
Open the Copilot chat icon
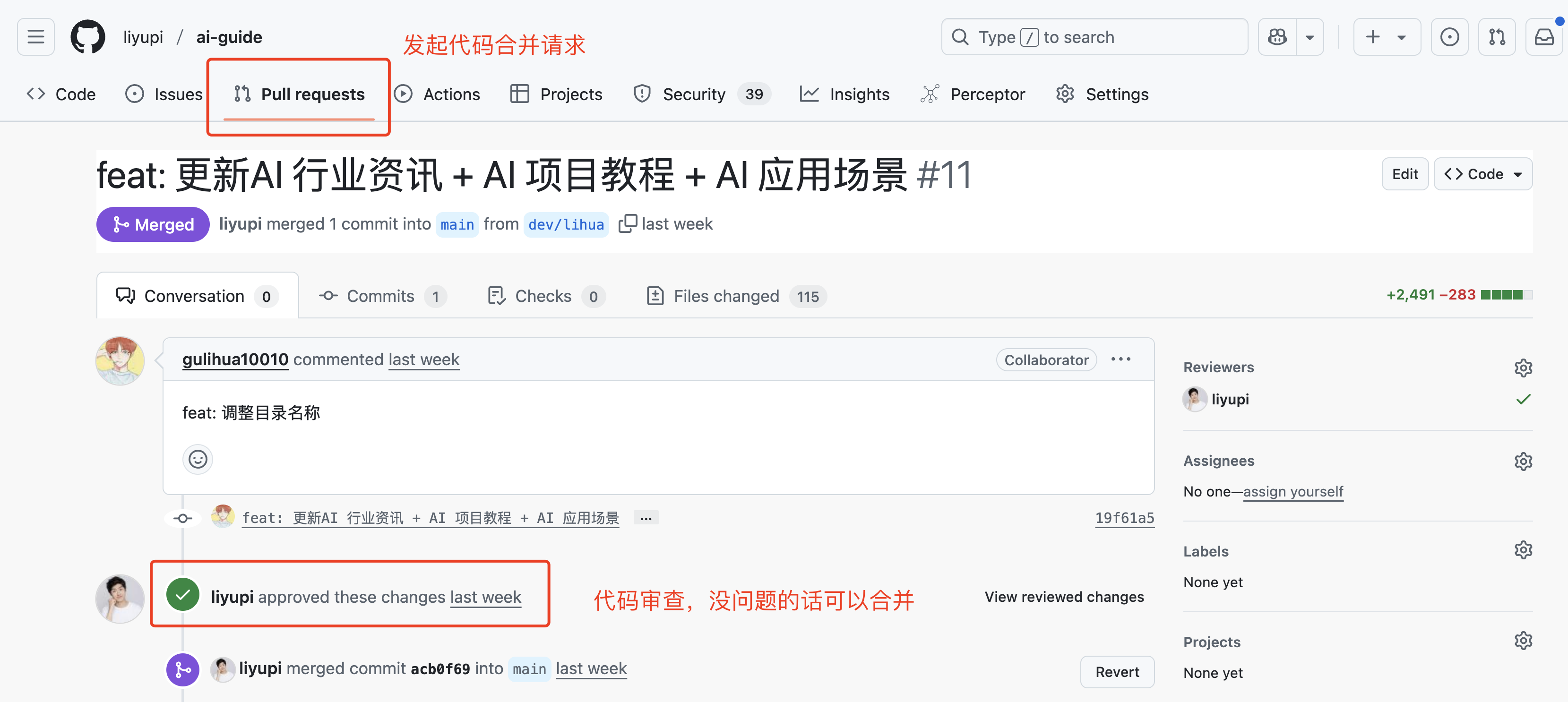[x=1276, y=37]
